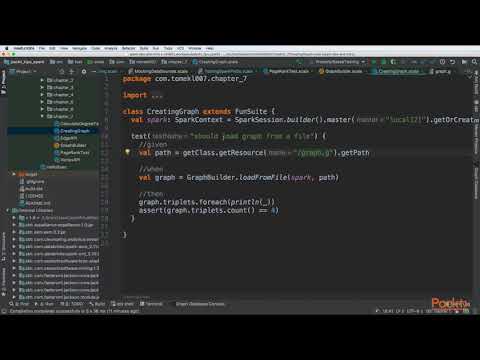Click the Search Everywhere magnifier icon

click(474, 62)
